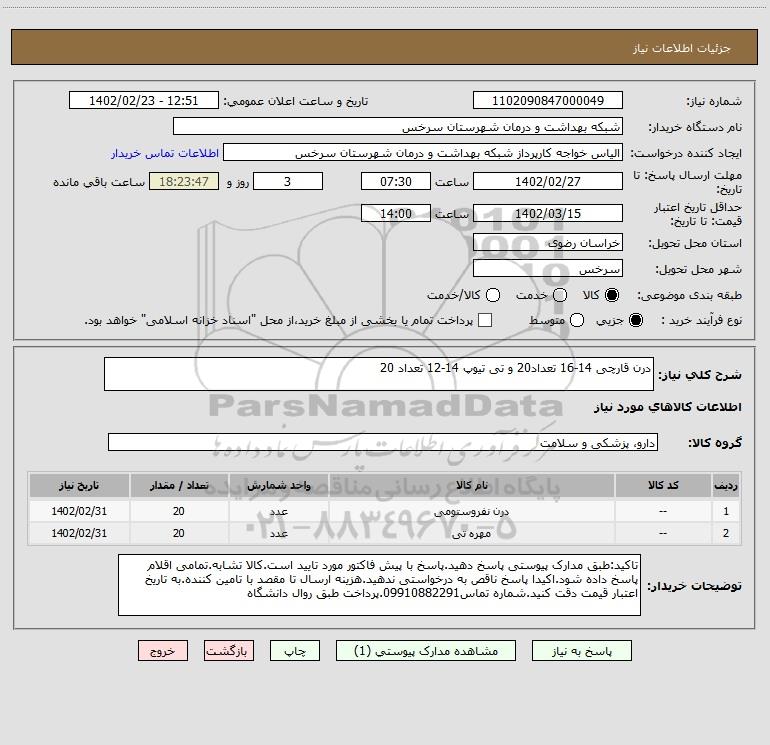
Task: Click the request creator field الیاس خواجه
Action: (423, 153)
